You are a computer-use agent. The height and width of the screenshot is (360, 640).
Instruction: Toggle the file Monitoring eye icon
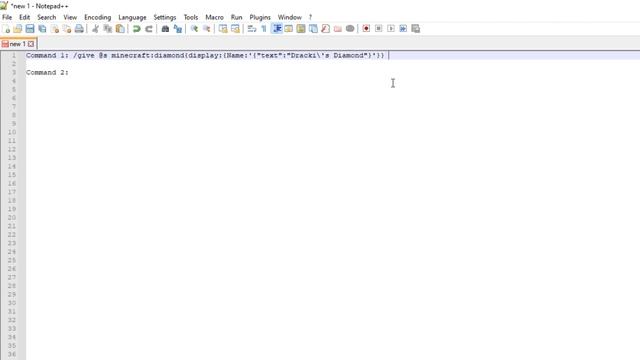[350, 29]
